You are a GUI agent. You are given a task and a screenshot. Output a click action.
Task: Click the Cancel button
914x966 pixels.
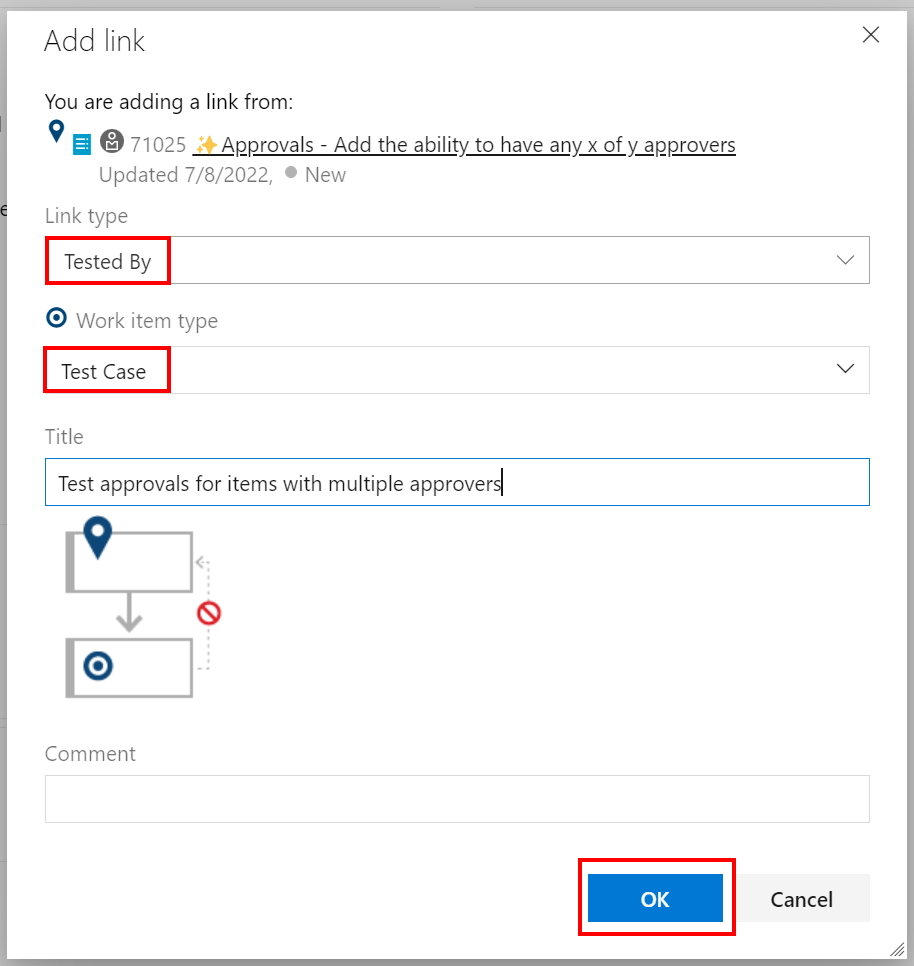[x=802, y=898]
